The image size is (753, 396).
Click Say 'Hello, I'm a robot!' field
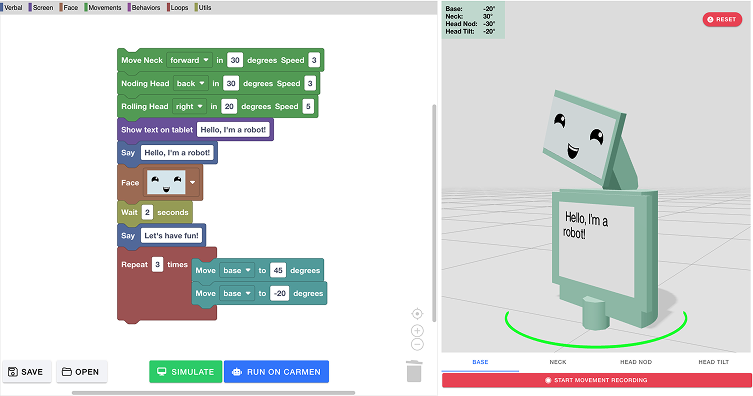(177, 153)
